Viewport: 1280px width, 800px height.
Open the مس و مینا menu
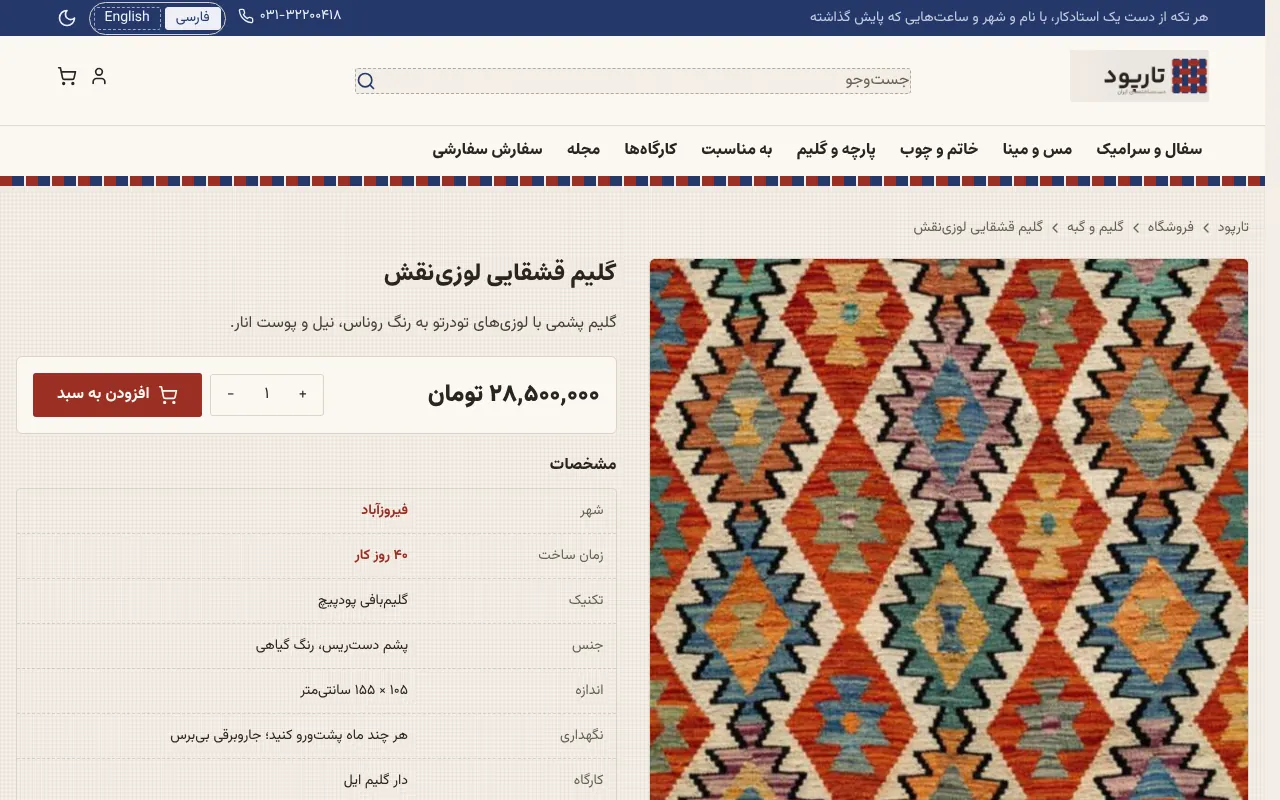tap(1037, 150)
